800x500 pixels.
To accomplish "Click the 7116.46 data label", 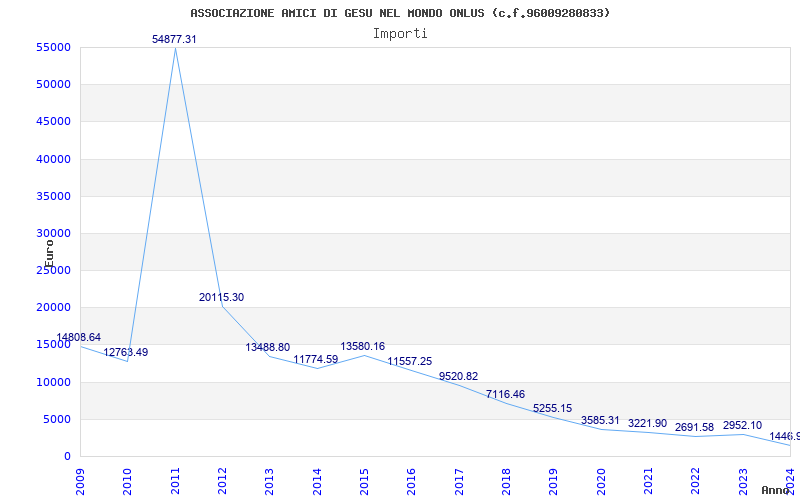I will tap(506, 394).
